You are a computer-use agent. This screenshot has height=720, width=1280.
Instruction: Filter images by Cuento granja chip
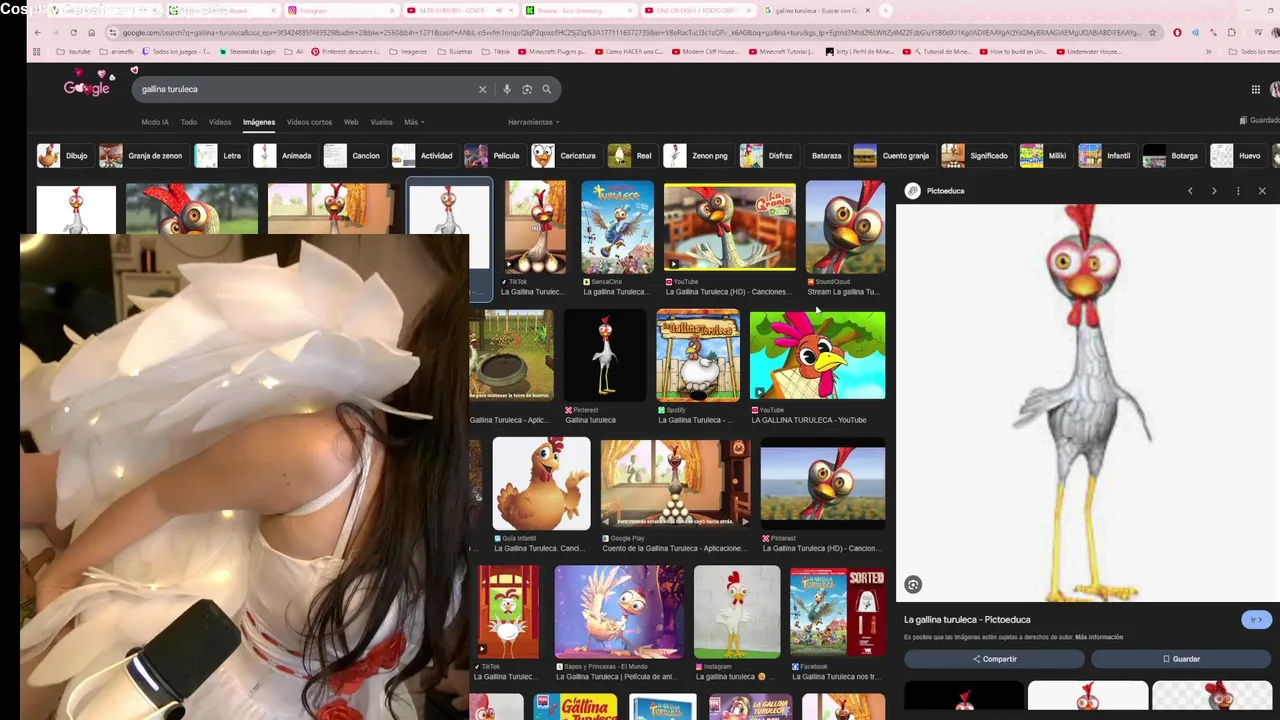(x=892, y=156)
